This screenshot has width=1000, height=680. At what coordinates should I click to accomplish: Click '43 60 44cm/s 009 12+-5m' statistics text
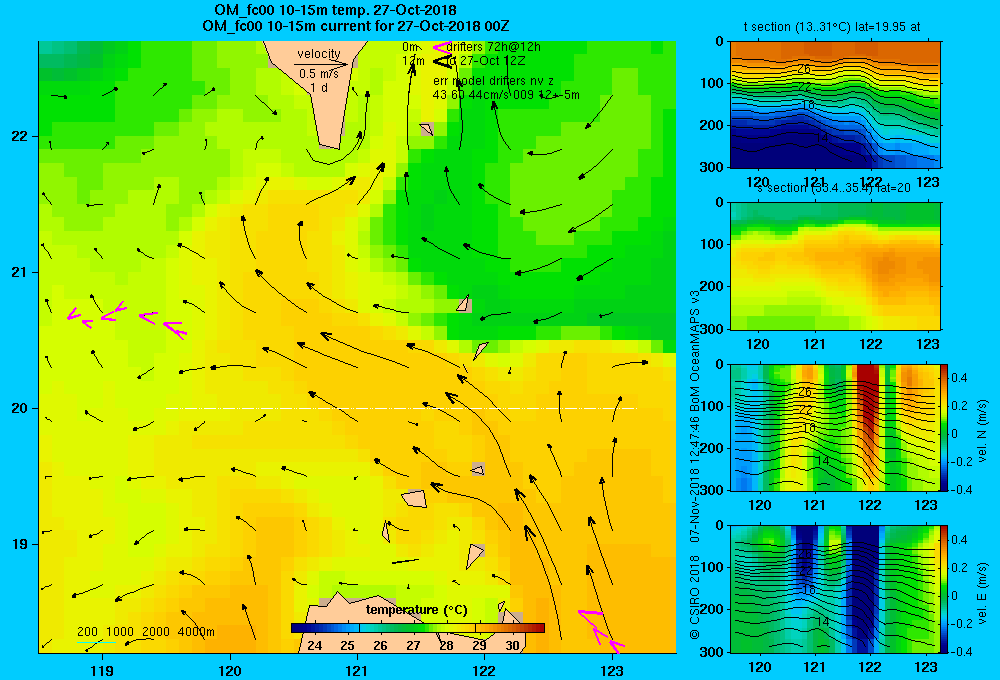(x=506, y=95)
